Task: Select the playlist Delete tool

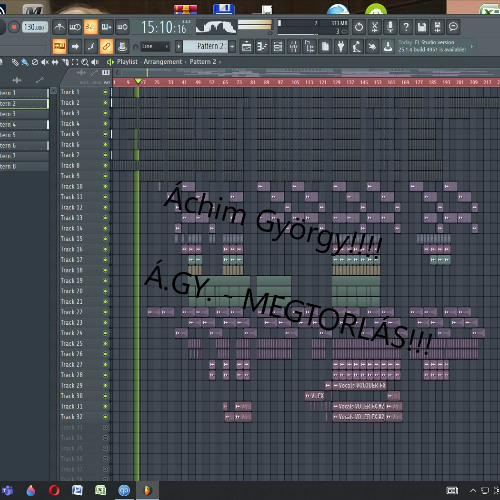Action: click(35, 62)
